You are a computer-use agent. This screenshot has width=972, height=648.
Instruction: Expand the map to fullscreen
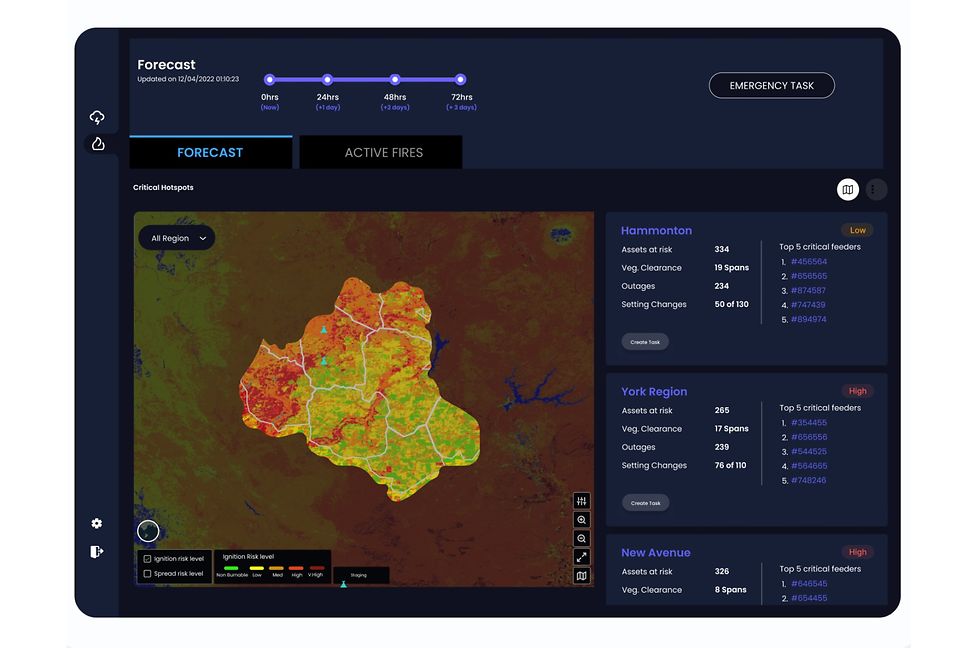pos(582,557)
